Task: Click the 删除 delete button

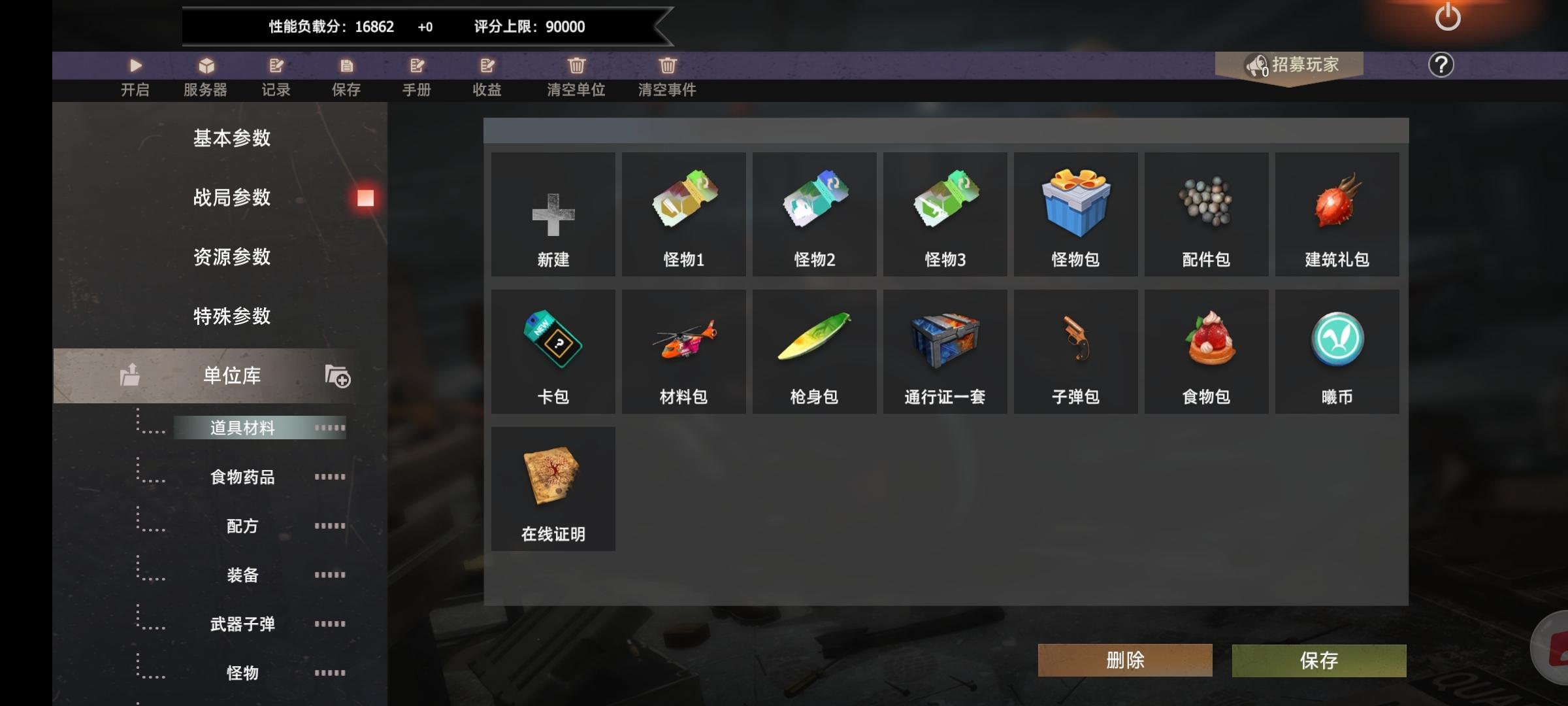Action: coord(1125,660)
